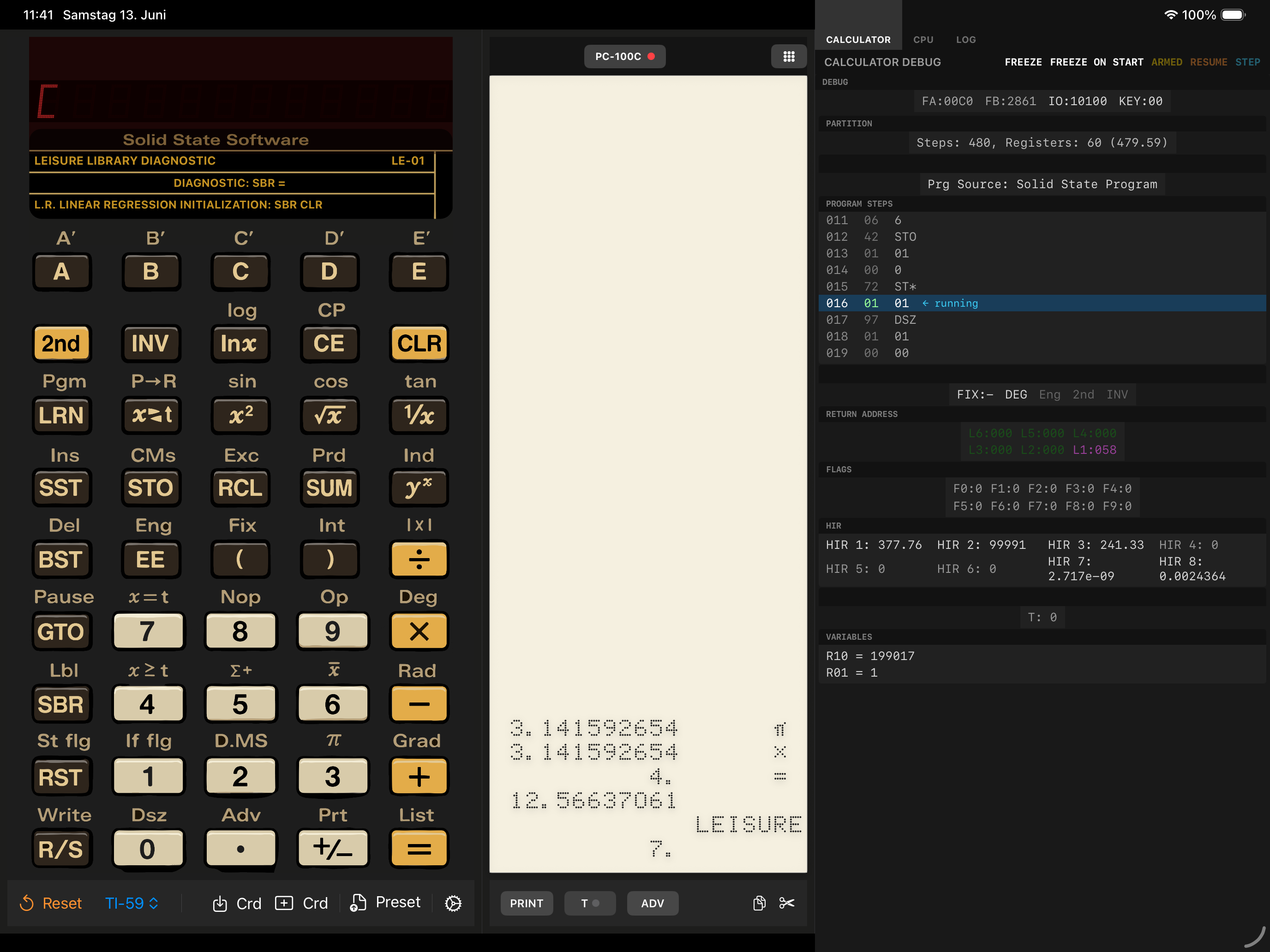Click the Reset button with circular arrow
Viewport: 1270px width, 952px height.
(x=51, y=903)
